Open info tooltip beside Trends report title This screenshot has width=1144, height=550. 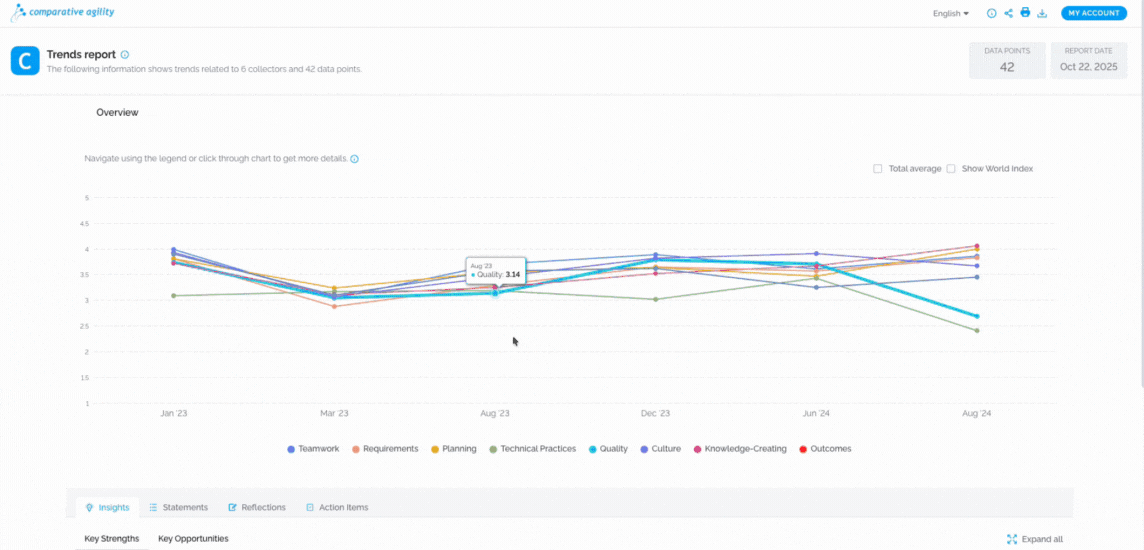coord(125,55)
